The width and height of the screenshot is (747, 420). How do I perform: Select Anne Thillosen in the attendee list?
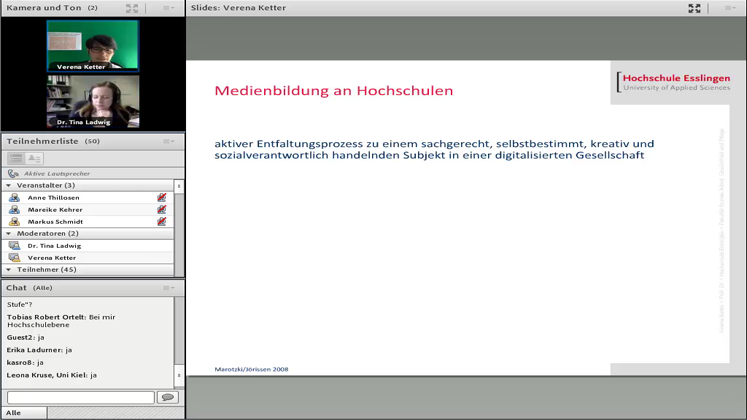(x=55, y=198)
